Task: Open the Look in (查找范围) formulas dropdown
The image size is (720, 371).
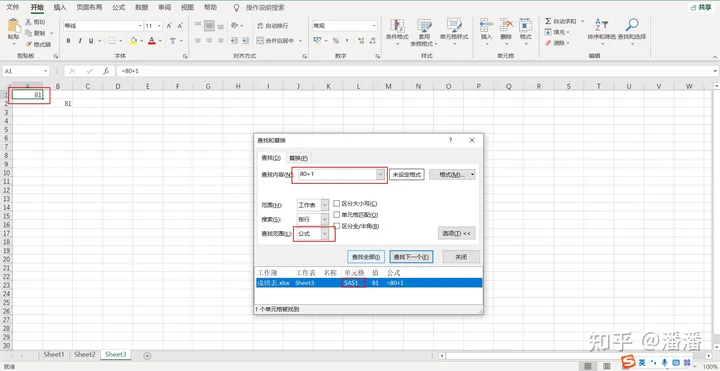Action: 325,234
